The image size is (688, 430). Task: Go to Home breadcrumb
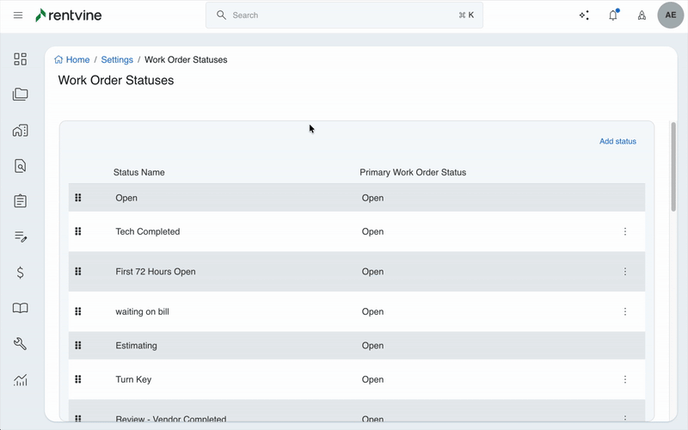pos(72,60)
